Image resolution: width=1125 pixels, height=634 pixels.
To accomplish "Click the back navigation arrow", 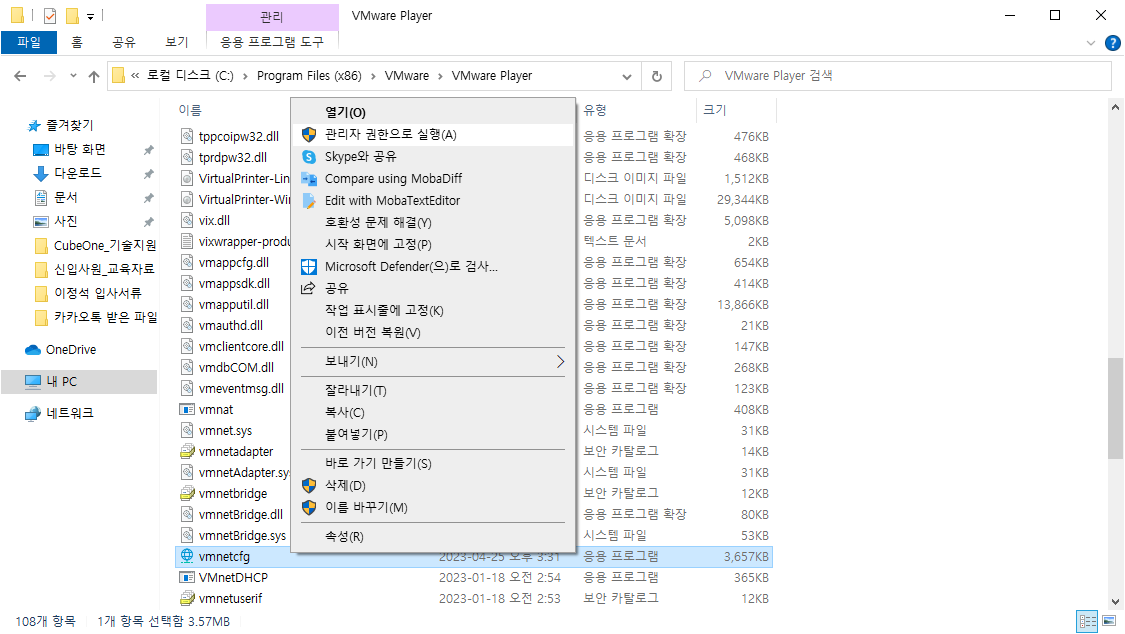I will coord(20,76).
